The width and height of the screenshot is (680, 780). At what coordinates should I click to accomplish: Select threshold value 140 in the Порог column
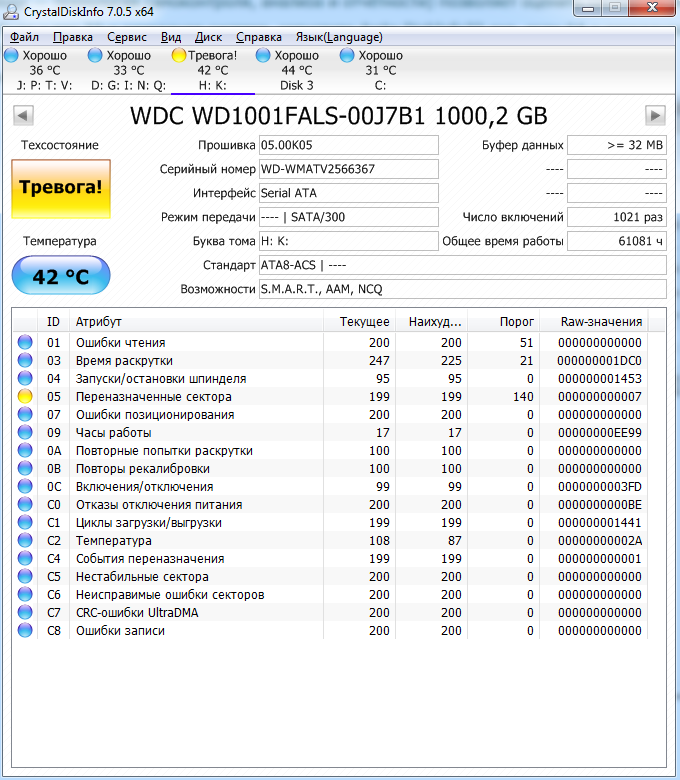(523, 397)
